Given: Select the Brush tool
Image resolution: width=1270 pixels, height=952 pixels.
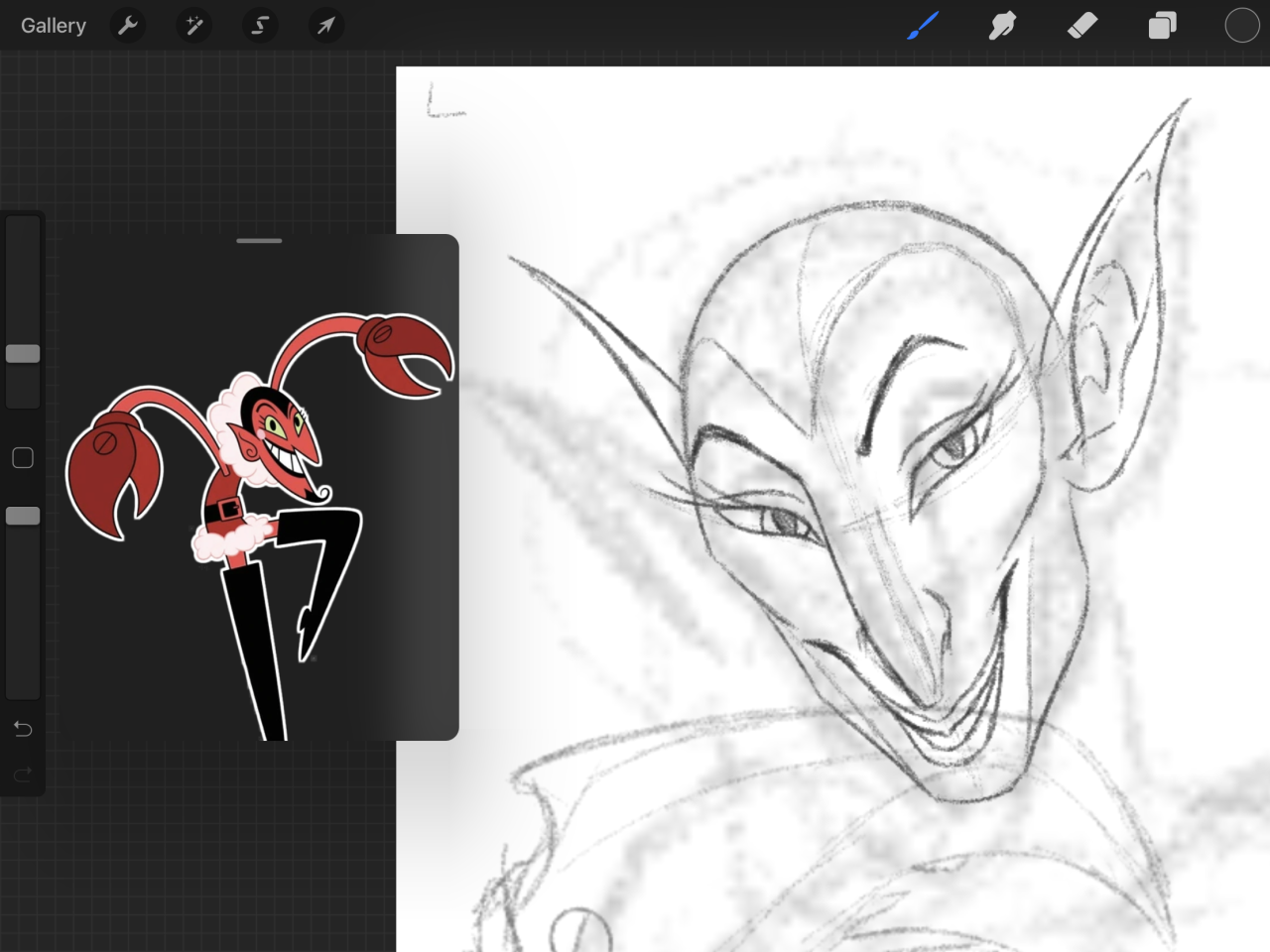Looking at the screenshot, I should point(923,26).
